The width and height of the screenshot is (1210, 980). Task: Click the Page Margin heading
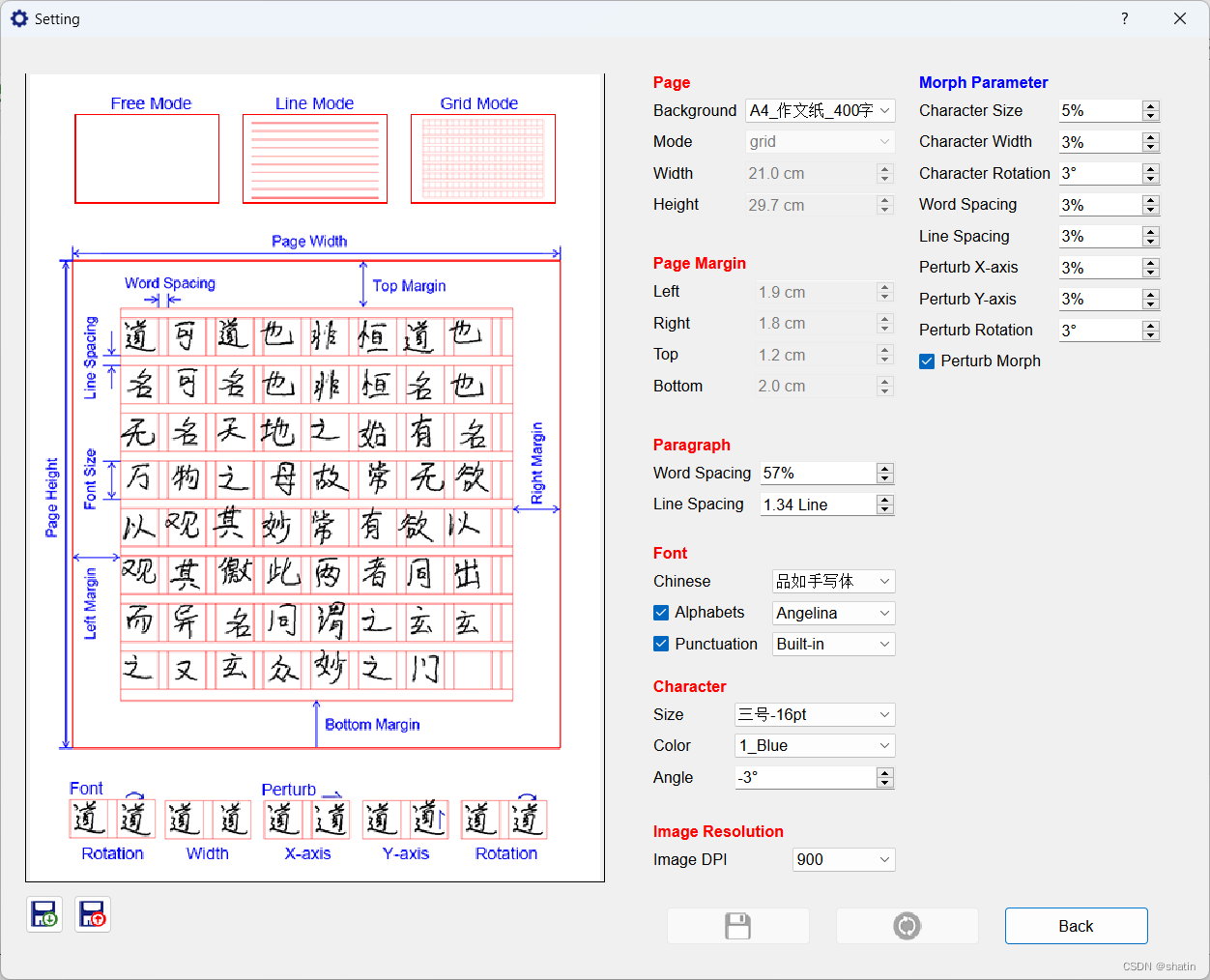pyautogui.click(x=700, y=263)
